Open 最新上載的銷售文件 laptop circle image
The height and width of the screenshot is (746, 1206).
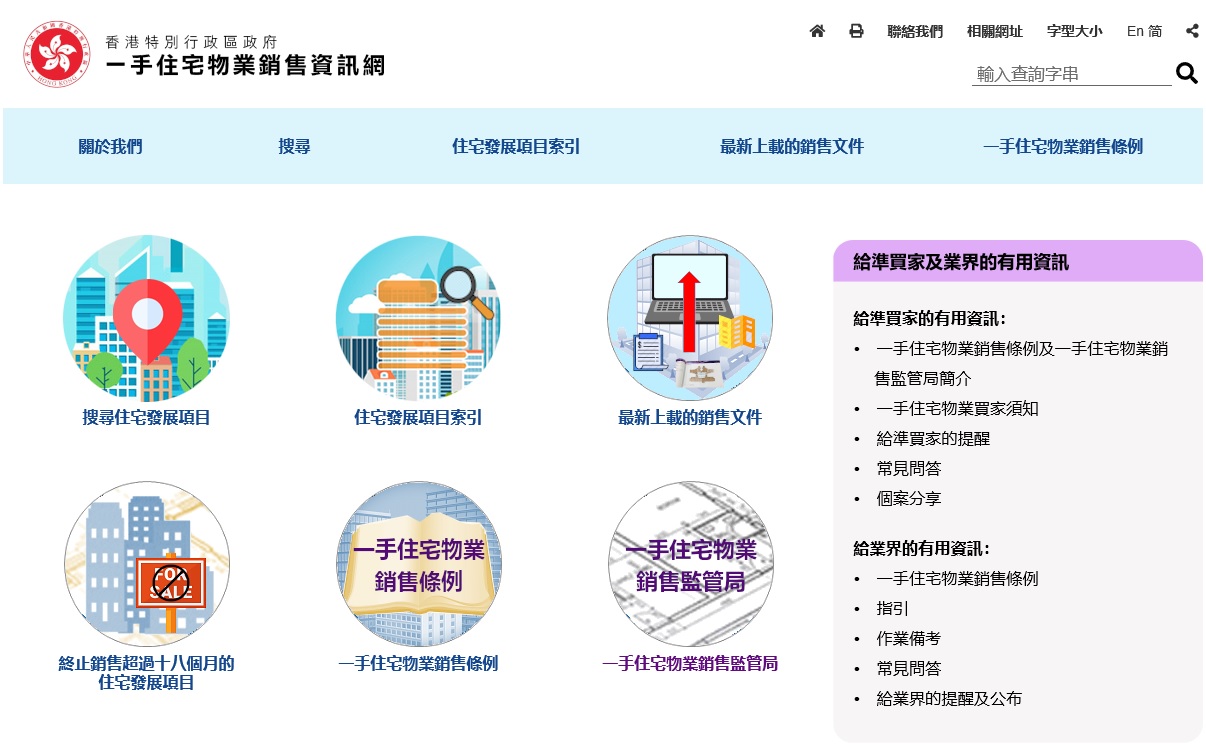[690, 318]
